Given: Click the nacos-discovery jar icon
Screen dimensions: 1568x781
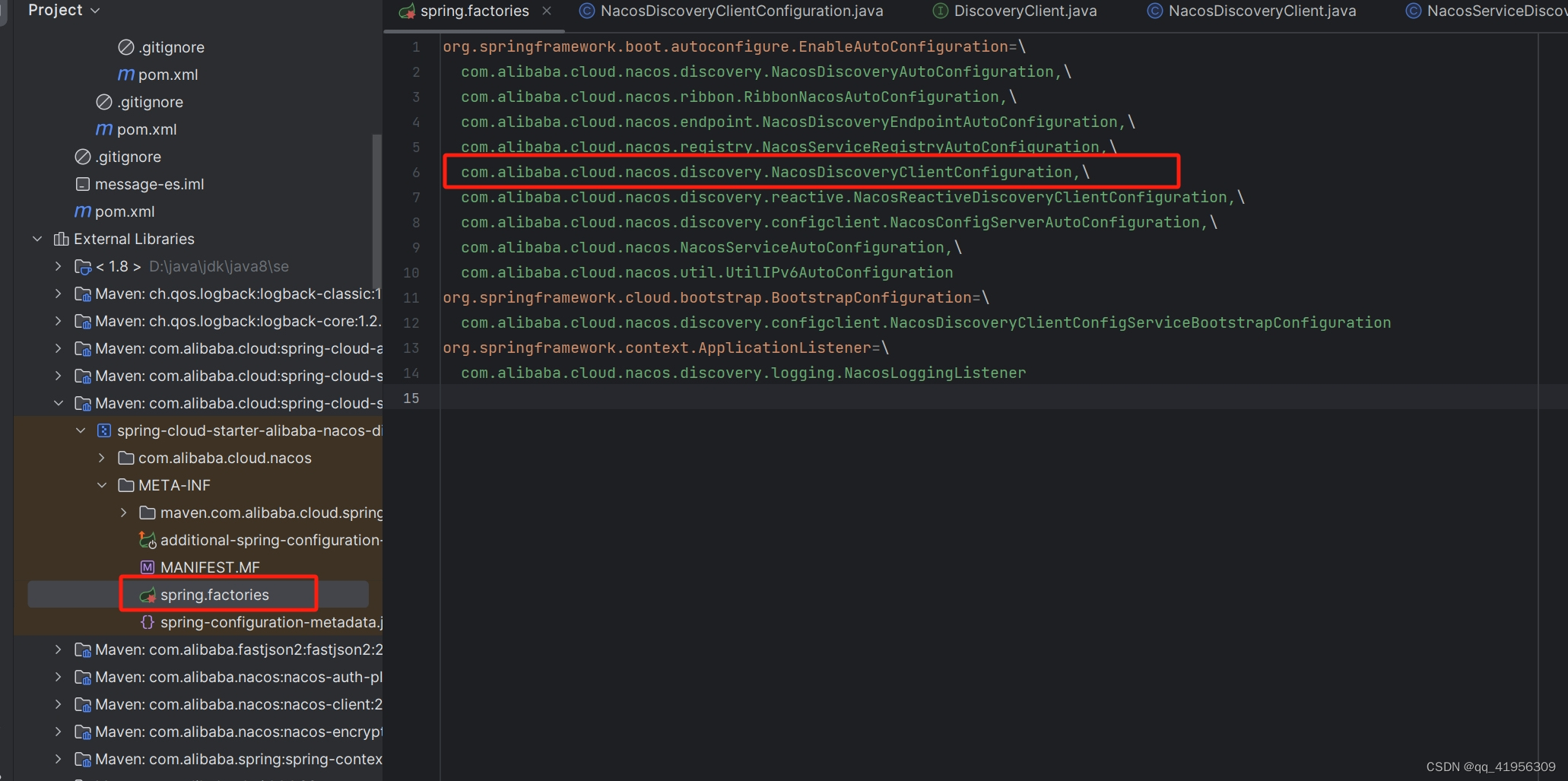Looking at the screenshot, I should (x=104, y=430).
